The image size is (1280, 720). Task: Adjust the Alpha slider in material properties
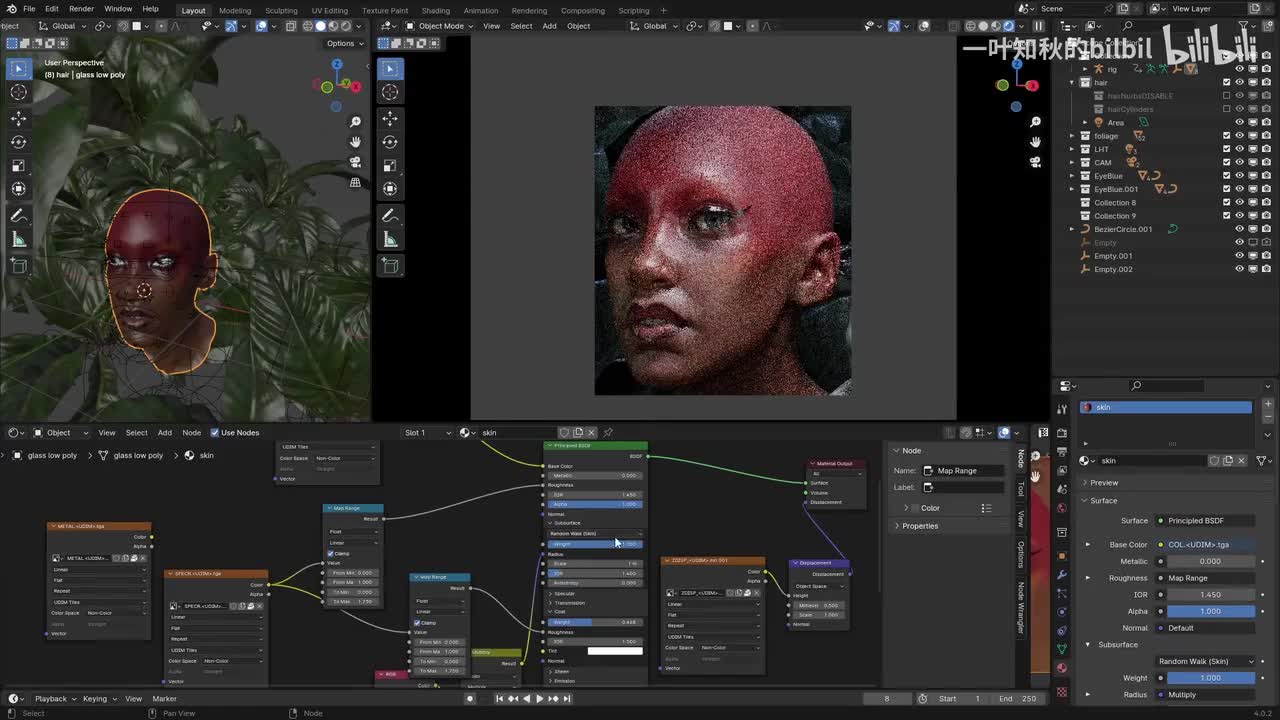1210,611
